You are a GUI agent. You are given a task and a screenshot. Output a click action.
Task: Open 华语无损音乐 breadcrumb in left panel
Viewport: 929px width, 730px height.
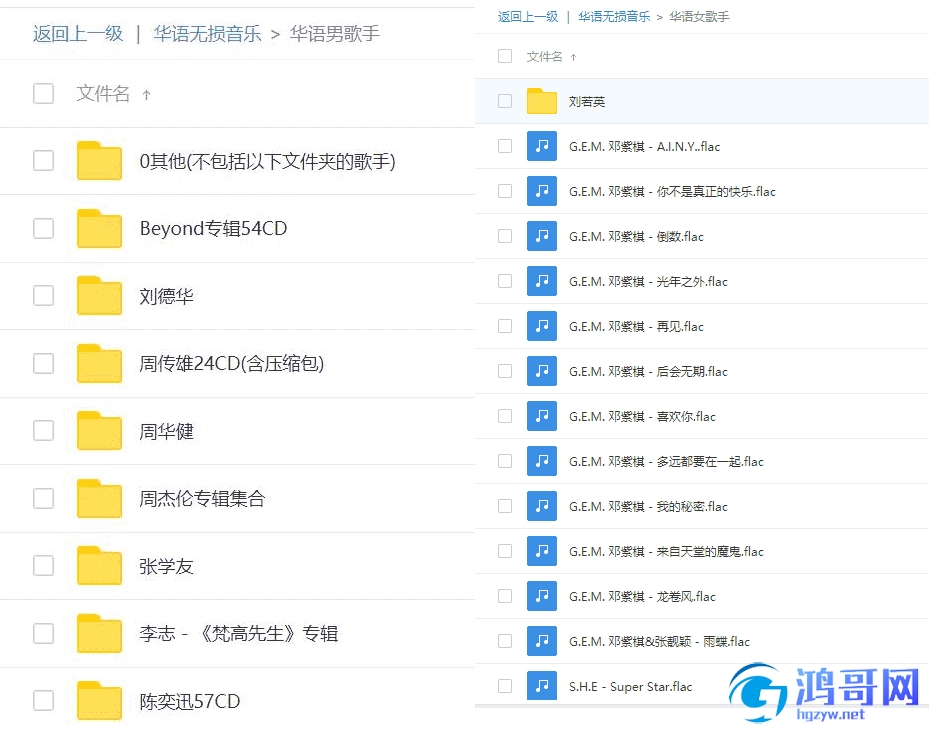tap(207, 33)
